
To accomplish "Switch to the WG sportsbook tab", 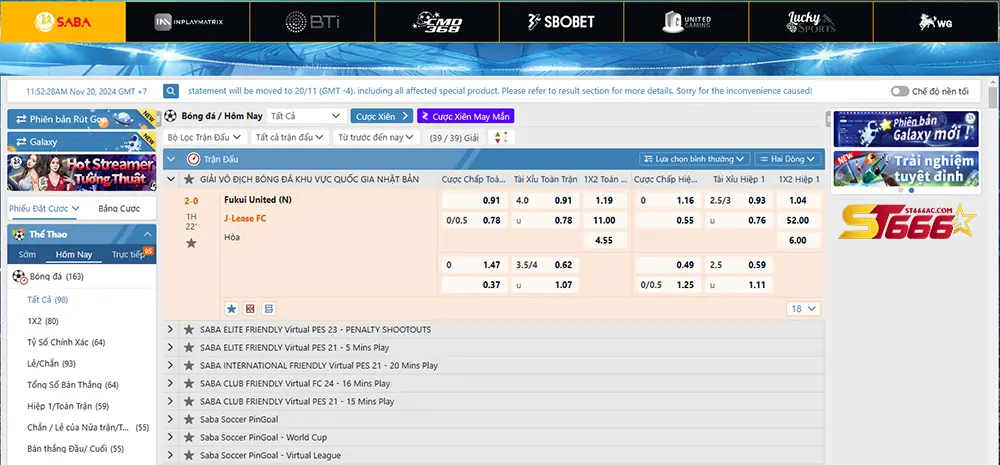I will pos(936,22).
